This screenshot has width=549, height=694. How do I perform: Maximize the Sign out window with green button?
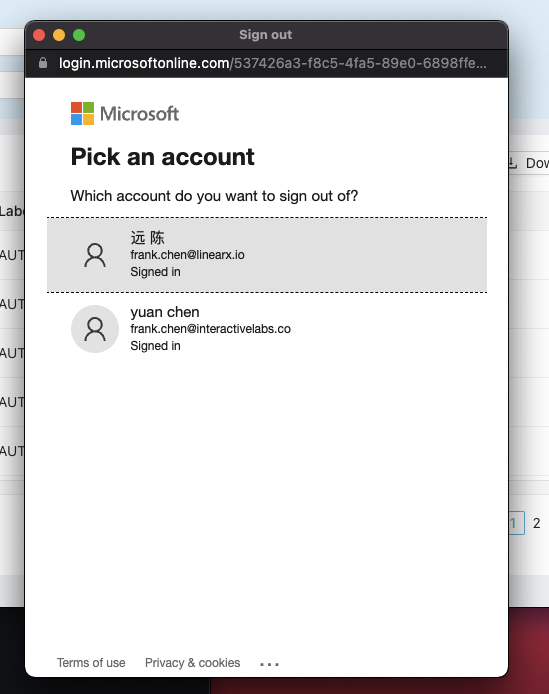[x=79, y=35]
